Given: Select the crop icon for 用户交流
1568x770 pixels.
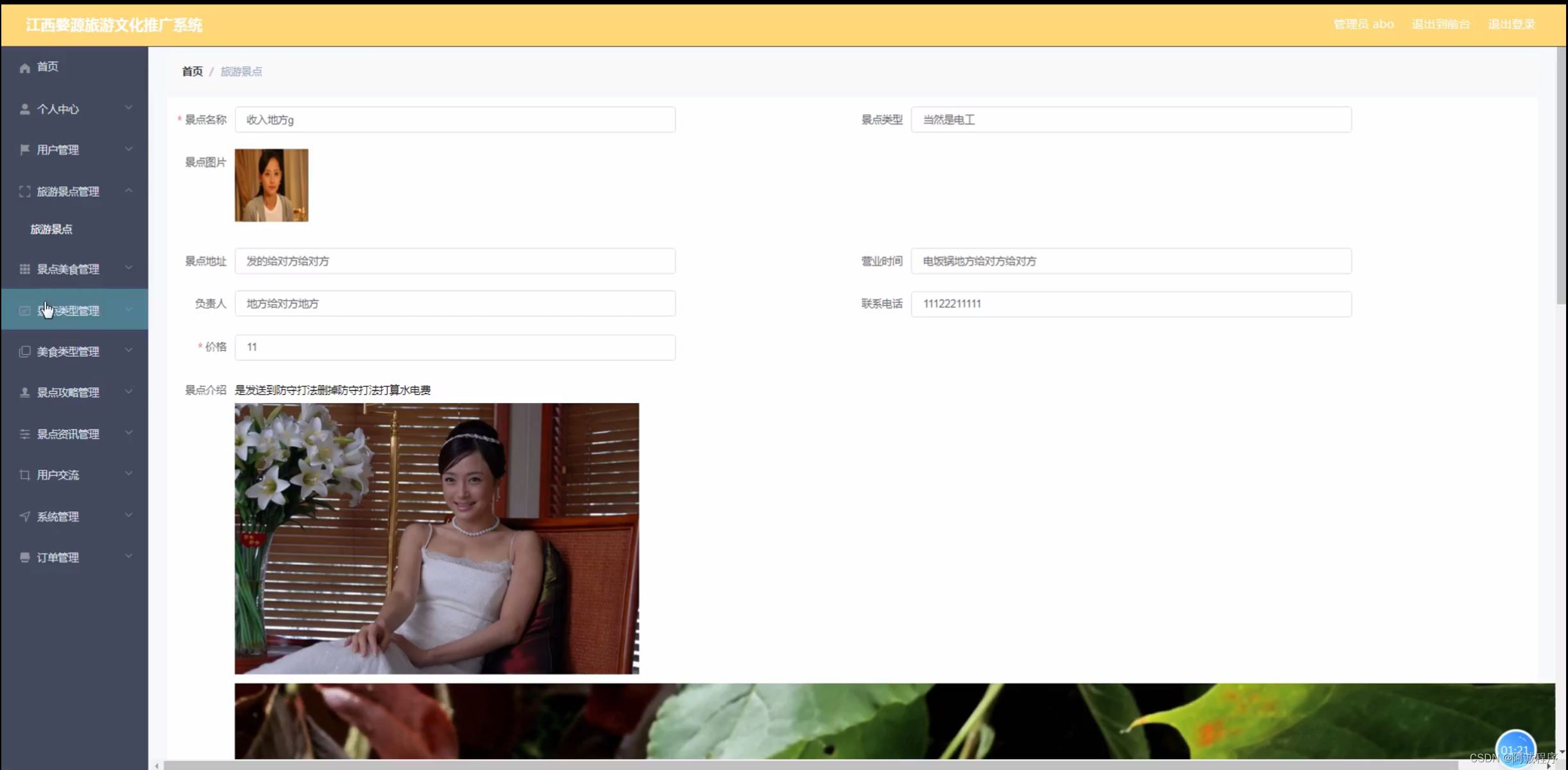Looking at the screenshot, I should tap(24, 474).
